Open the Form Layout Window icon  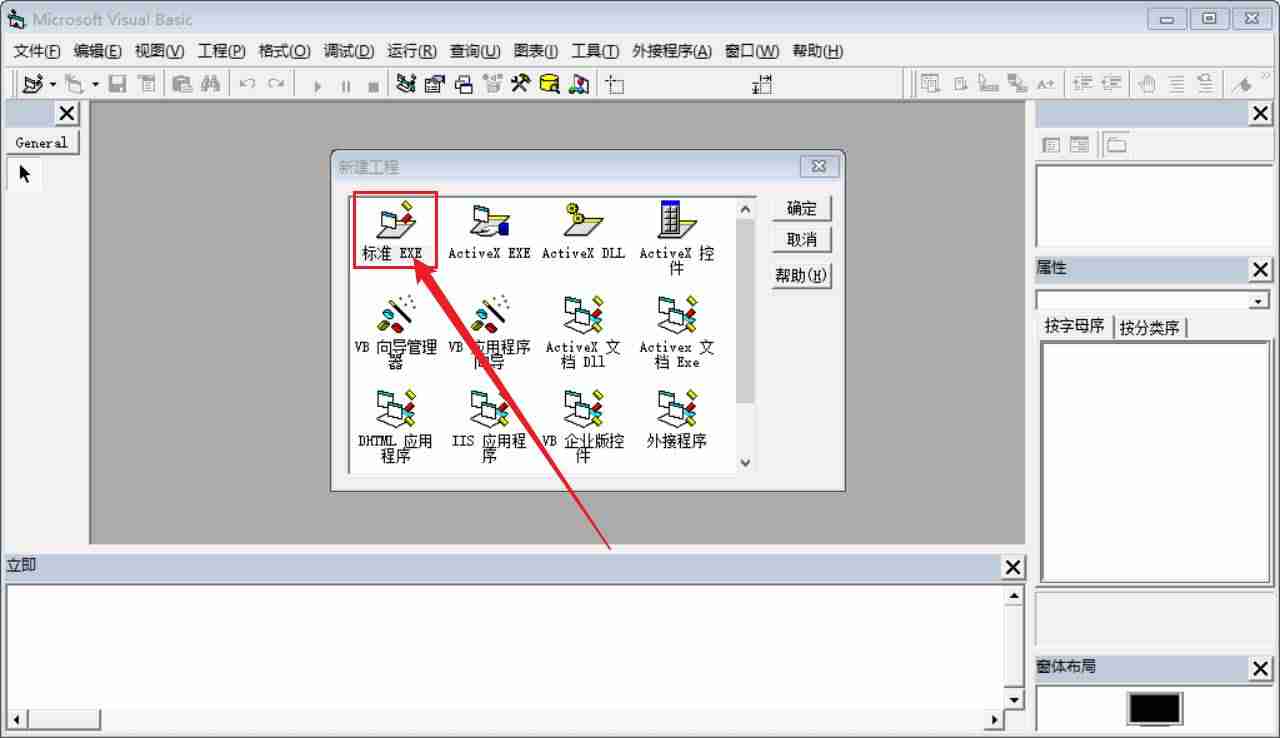[x=463, y=84]
